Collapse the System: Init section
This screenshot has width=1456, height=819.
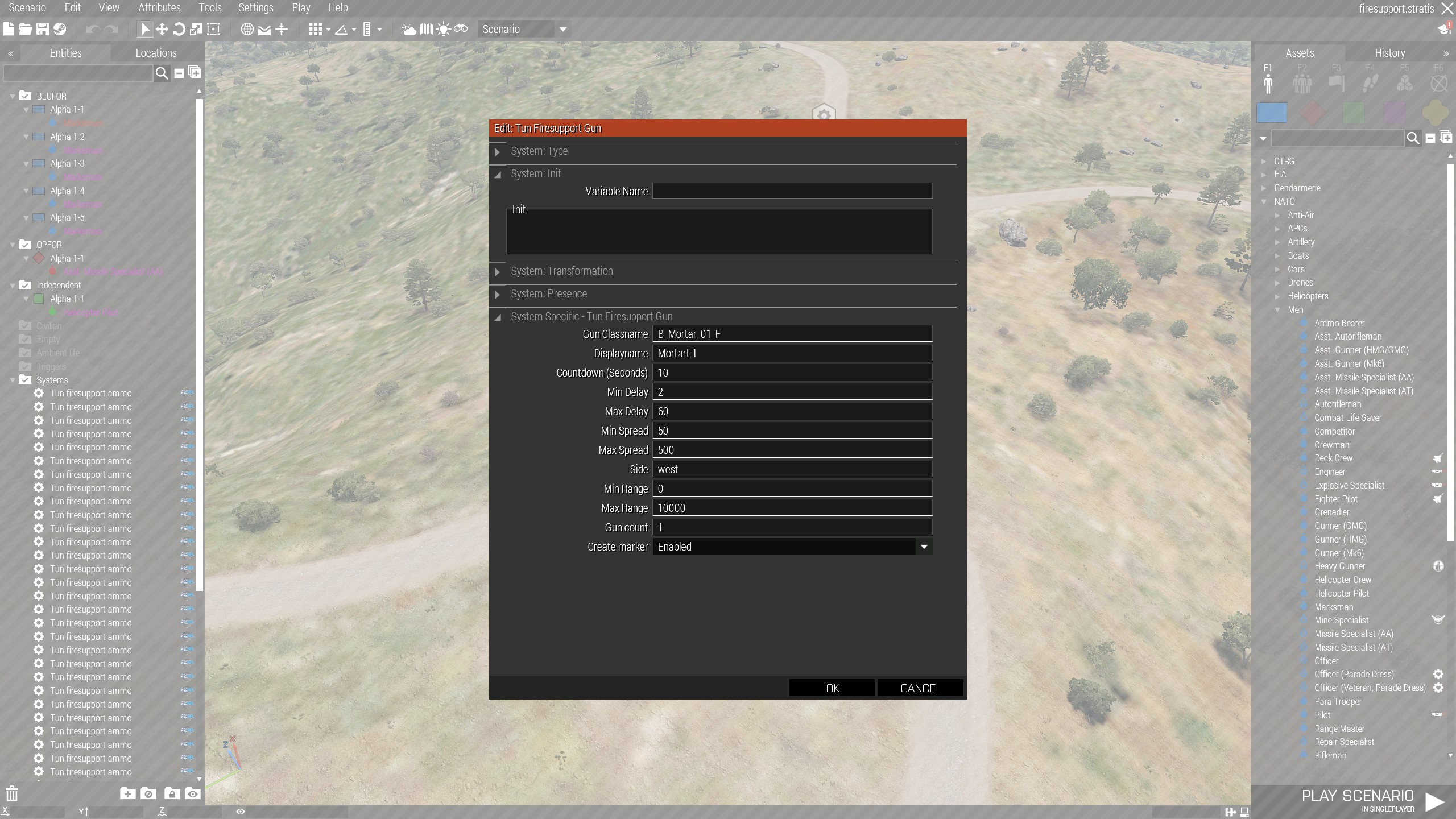point(498,175)
